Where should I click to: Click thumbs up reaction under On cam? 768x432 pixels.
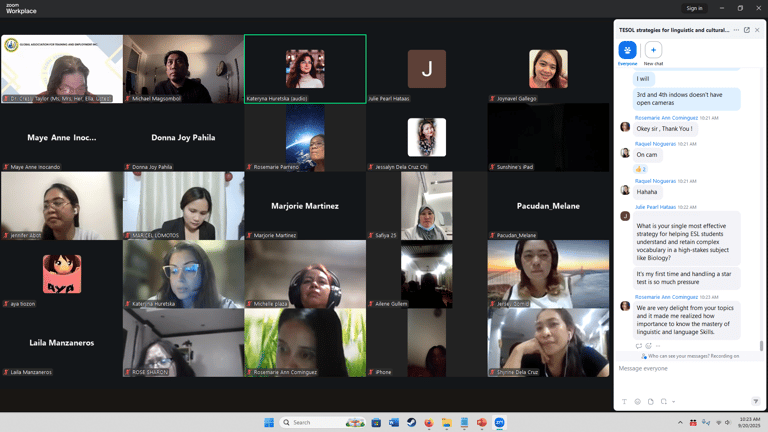(x=641, y=169)
